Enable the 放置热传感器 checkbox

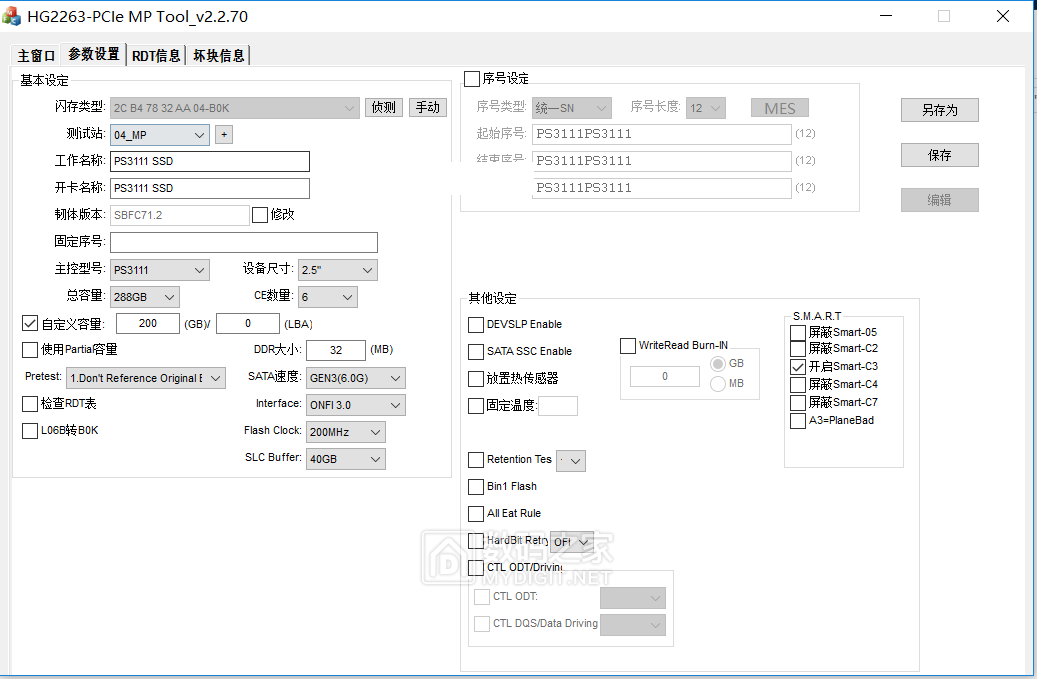(x=476, y=379)
